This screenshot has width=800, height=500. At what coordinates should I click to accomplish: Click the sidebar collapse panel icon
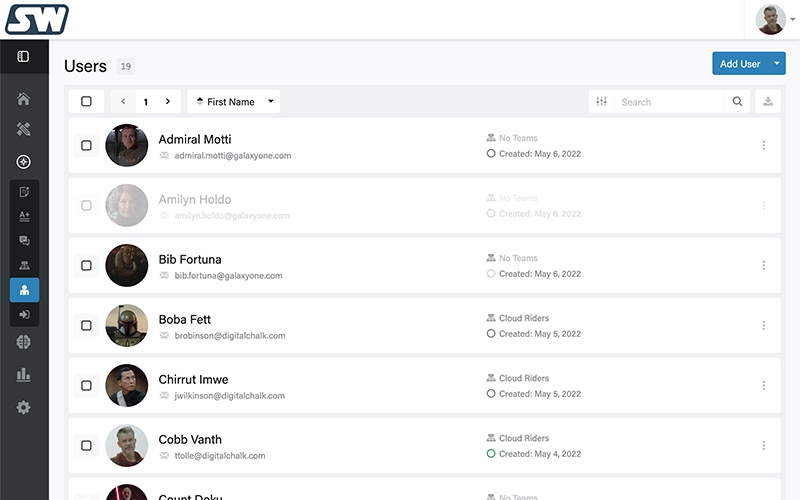[24, 57]
